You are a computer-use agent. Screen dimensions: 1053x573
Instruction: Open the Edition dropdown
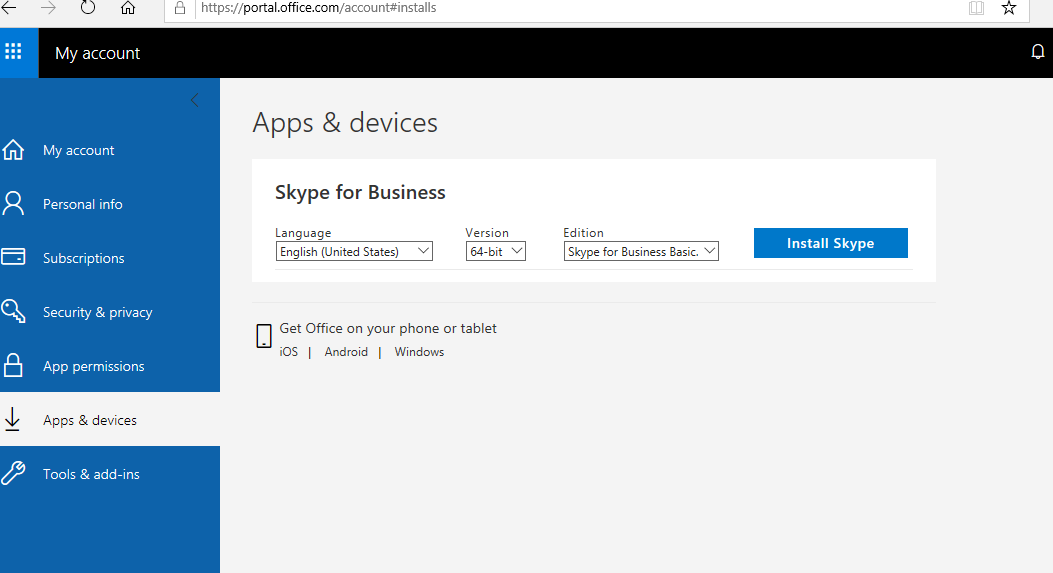[641, 251]
